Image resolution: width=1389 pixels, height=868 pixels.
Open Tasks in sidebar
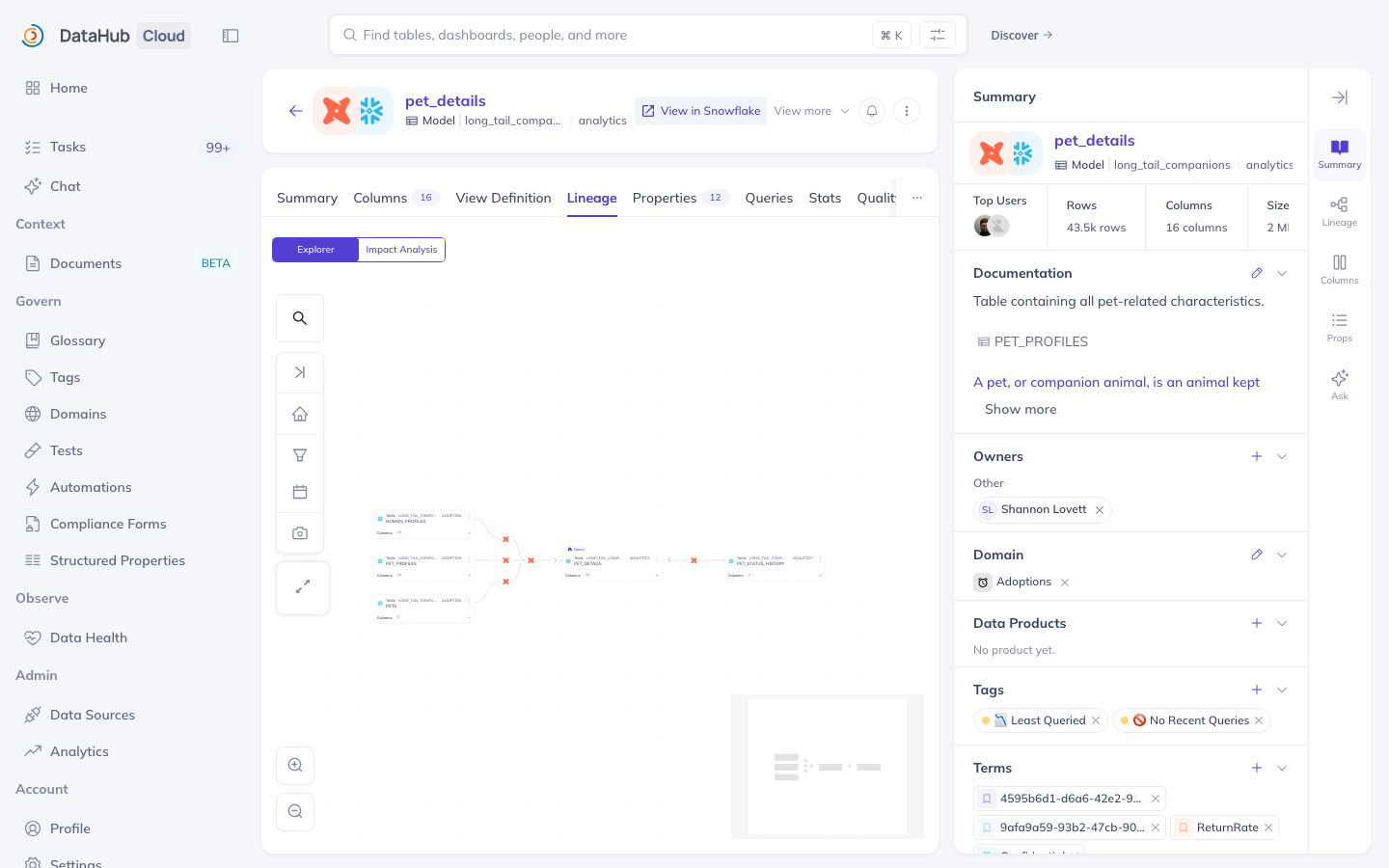pyautogui.click(x=129, y=147)
